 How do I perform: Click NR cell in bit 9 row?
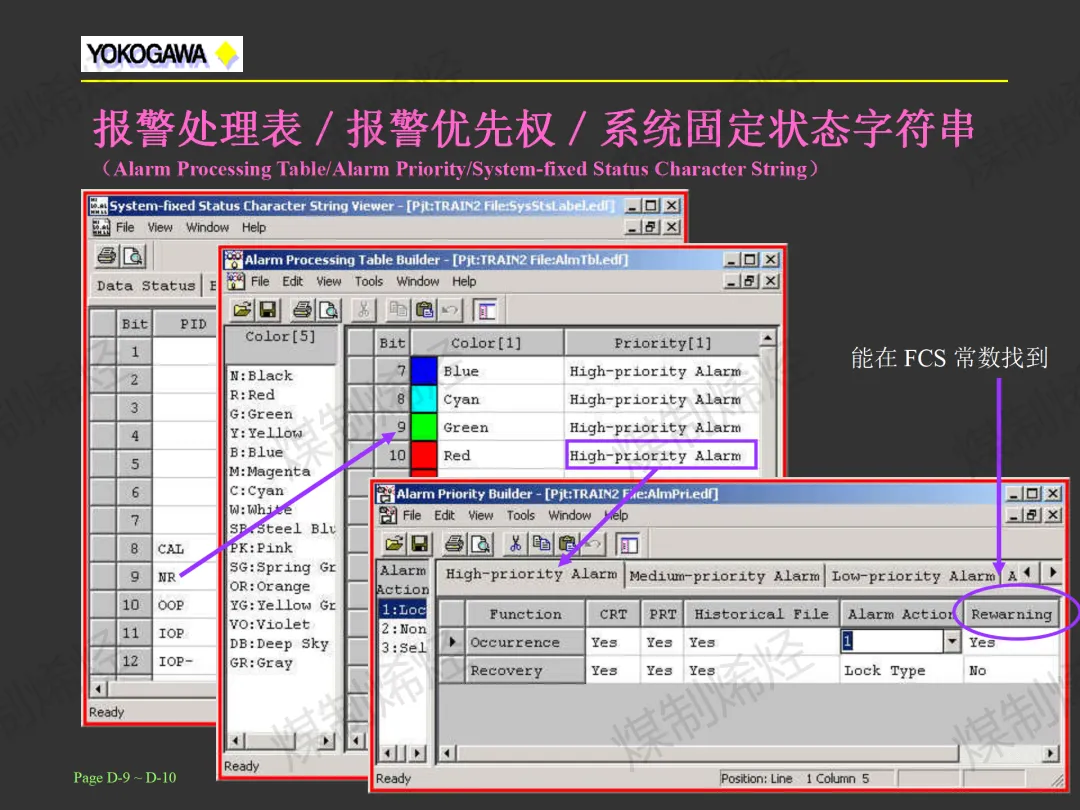point(185,577)
